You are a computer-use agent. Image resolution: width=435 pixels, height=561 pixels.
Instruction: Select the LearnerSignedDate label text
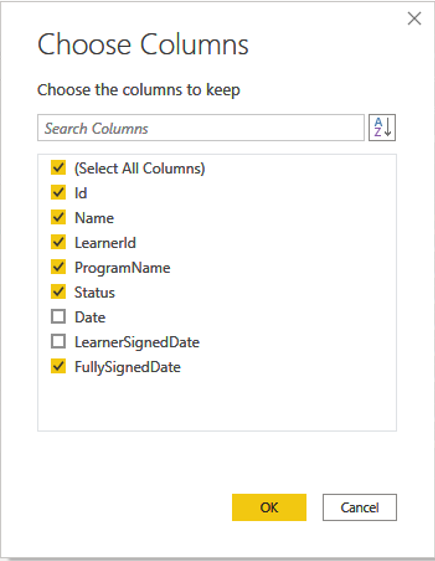[x=137, y=342]
